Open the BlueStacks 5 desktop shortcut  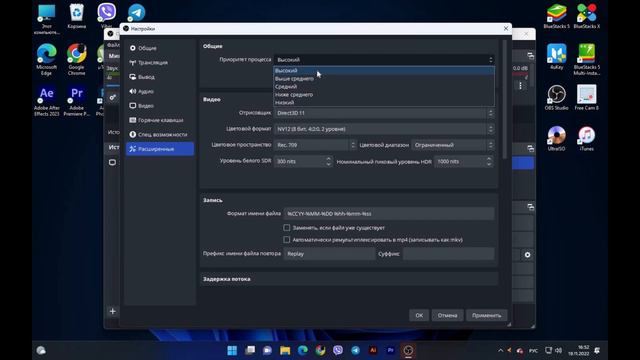[x=556, y=16]
